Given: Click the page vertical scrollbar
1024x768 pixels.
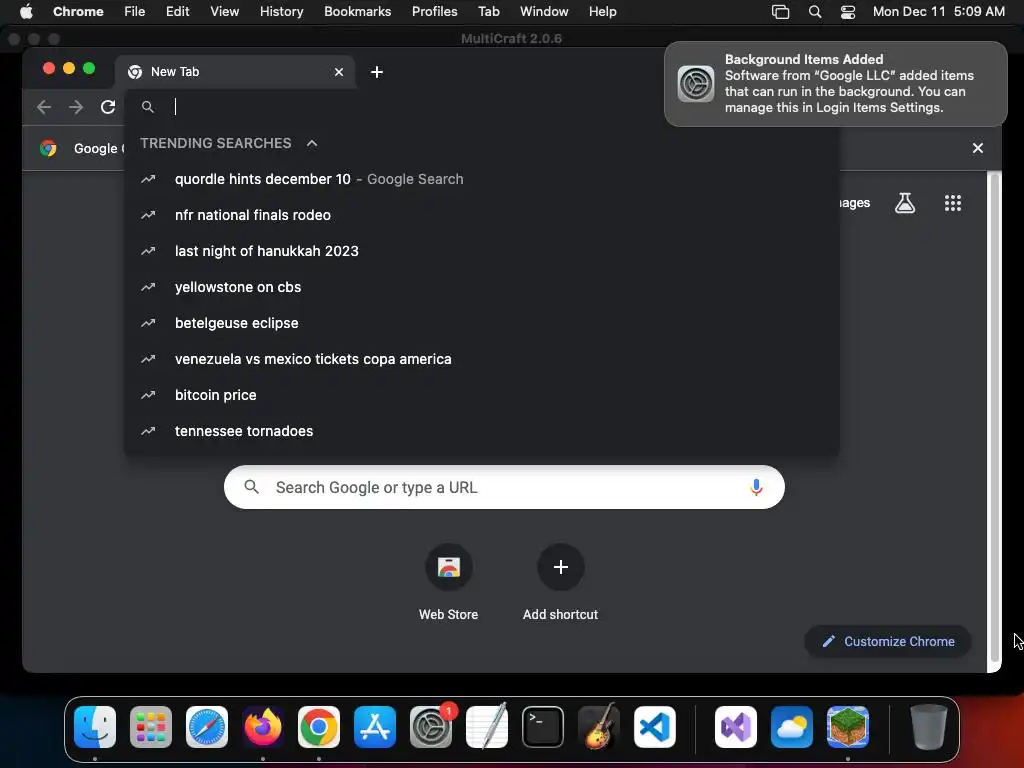Looking at the screenshot, I should tap(994, 418).
